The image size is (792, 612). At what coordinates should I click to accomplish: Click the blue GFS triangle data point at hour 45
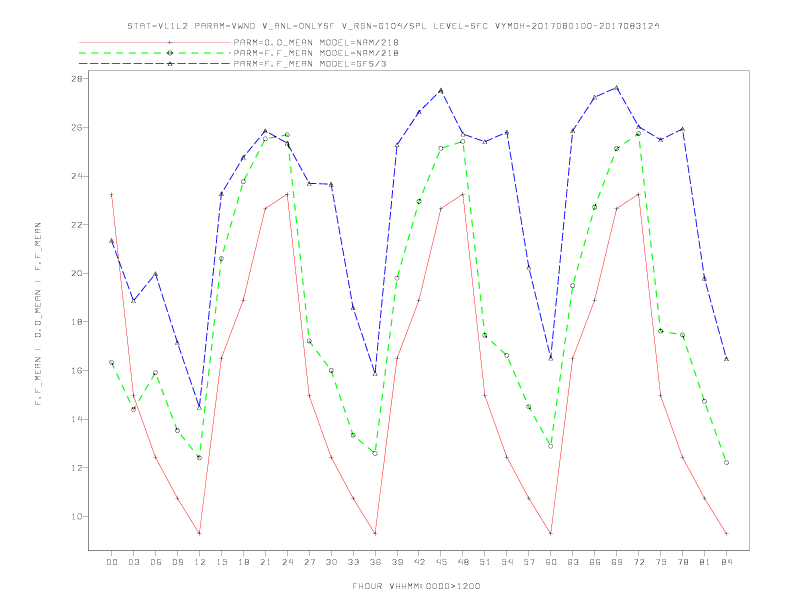pos(441,90)
